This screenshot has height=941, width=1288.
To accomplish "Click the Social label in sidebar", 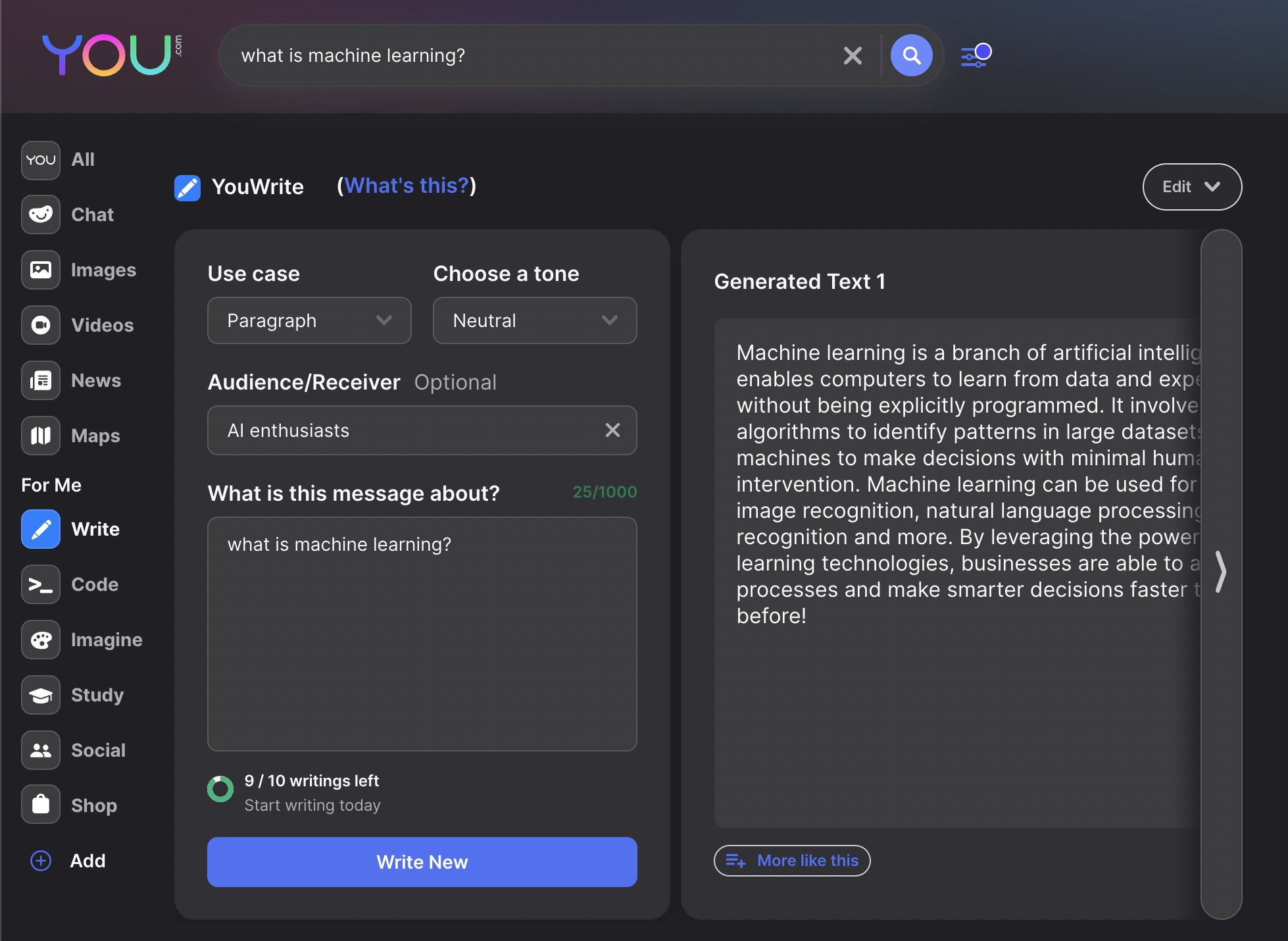I will [98, 750].
